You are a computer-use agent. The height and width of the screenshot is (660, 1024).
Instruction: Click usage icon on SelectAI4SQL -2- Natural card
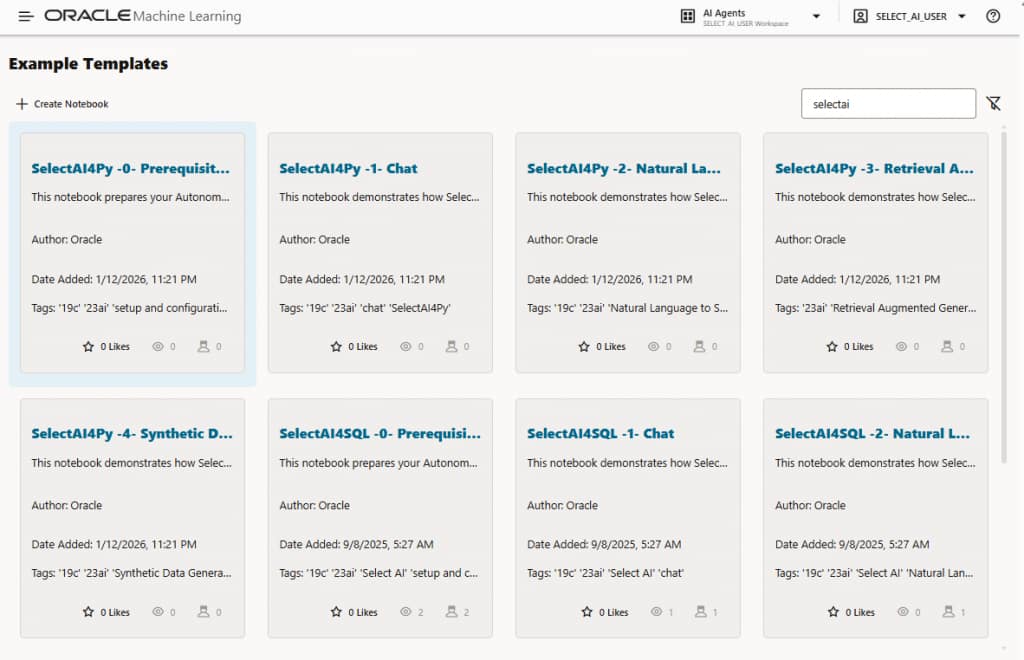947,612
